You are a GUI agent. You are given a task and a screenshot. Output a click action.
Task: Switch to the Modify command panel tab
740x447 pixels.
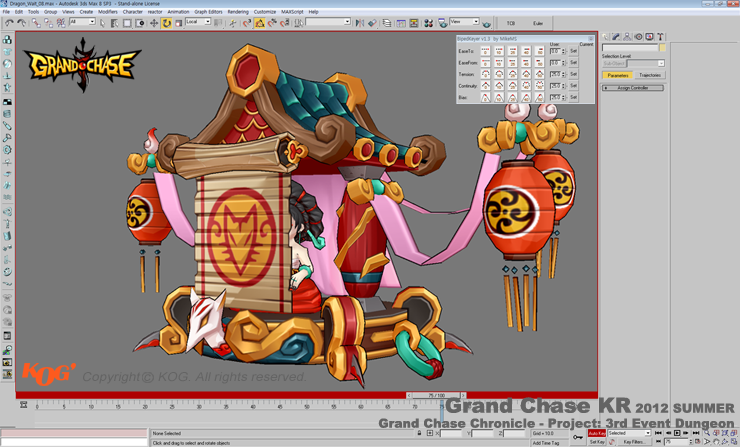[x=616, y=36]
